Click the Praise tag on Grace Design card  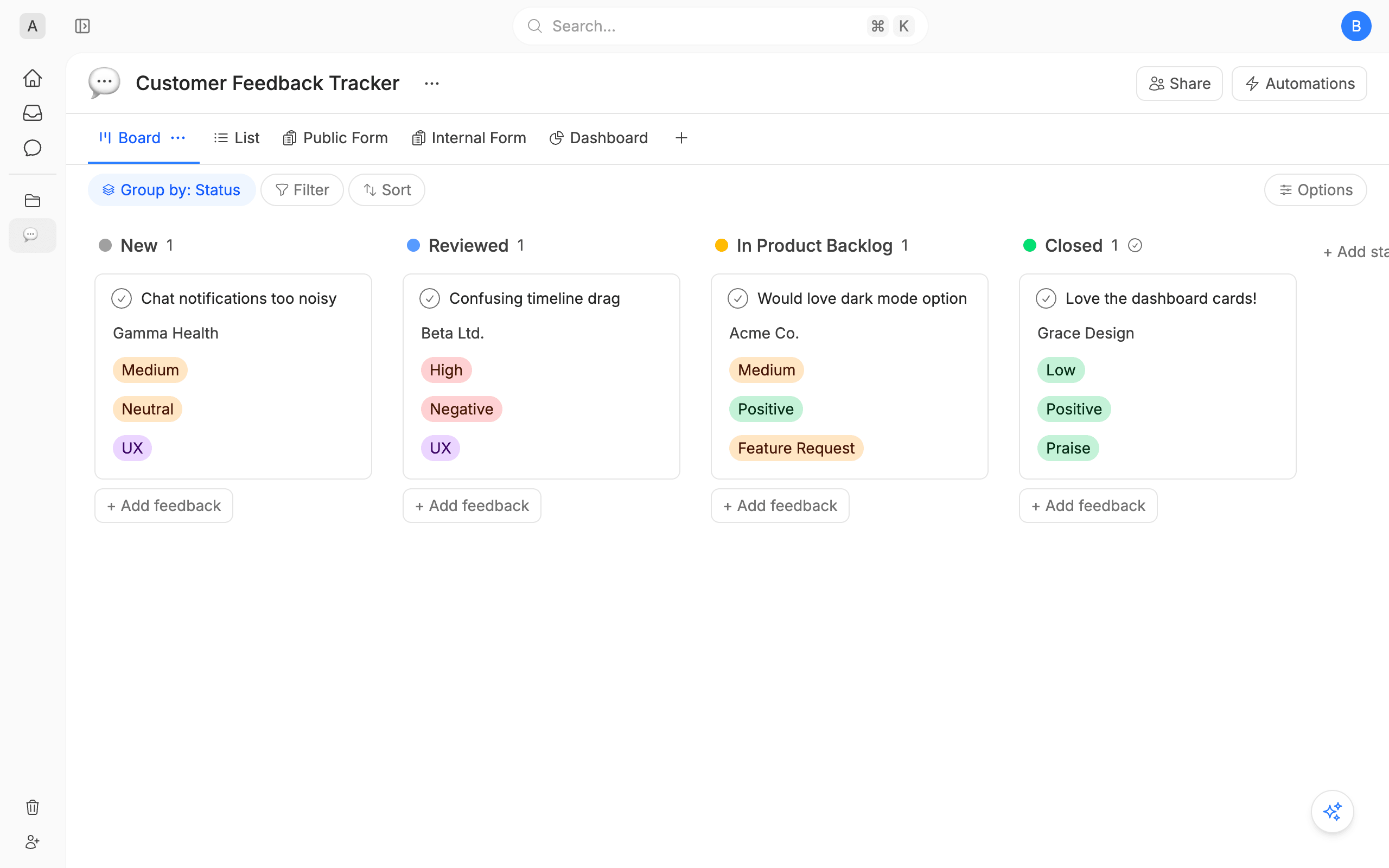1068,448
